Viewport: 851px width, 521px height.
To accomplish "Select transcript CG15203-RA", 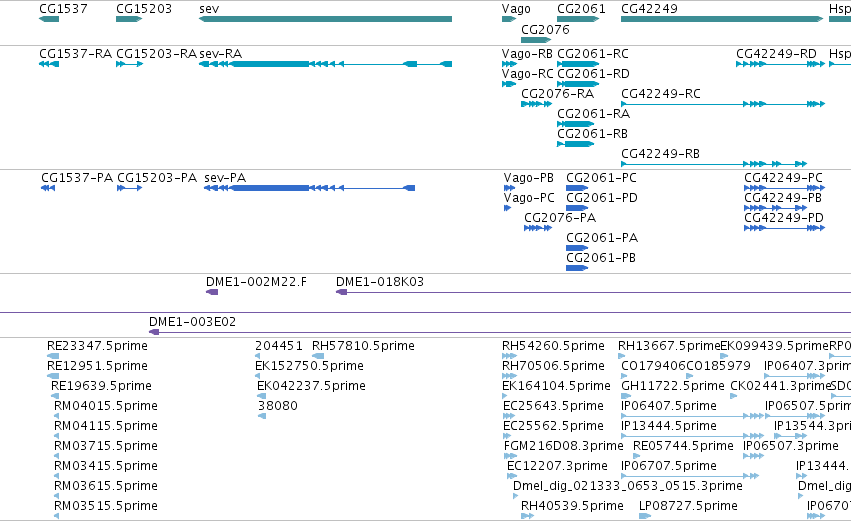I will (129, 64).
